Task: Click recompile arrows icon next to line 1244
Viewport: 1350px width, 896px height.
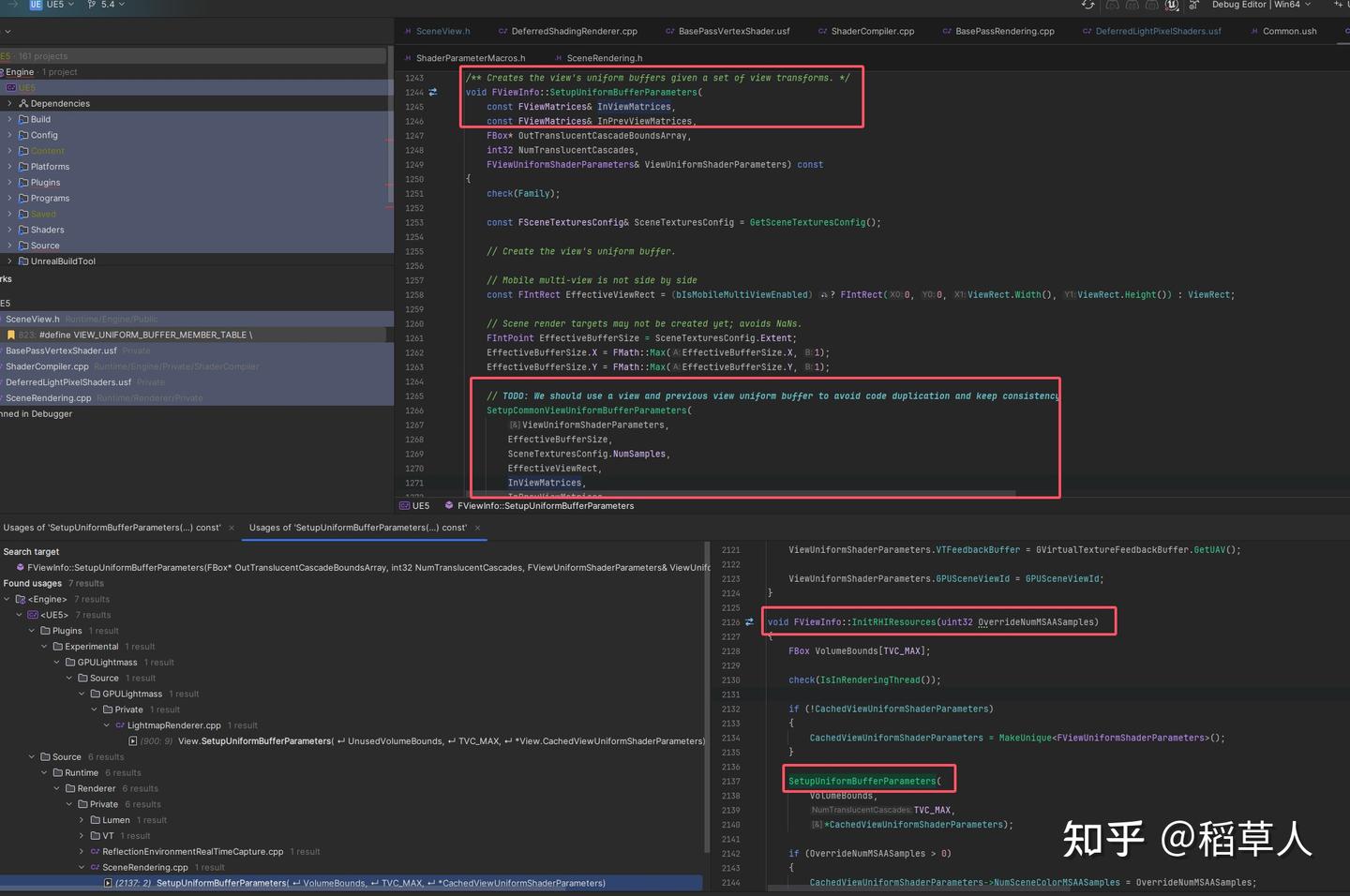Action: (x=431, y=92)
